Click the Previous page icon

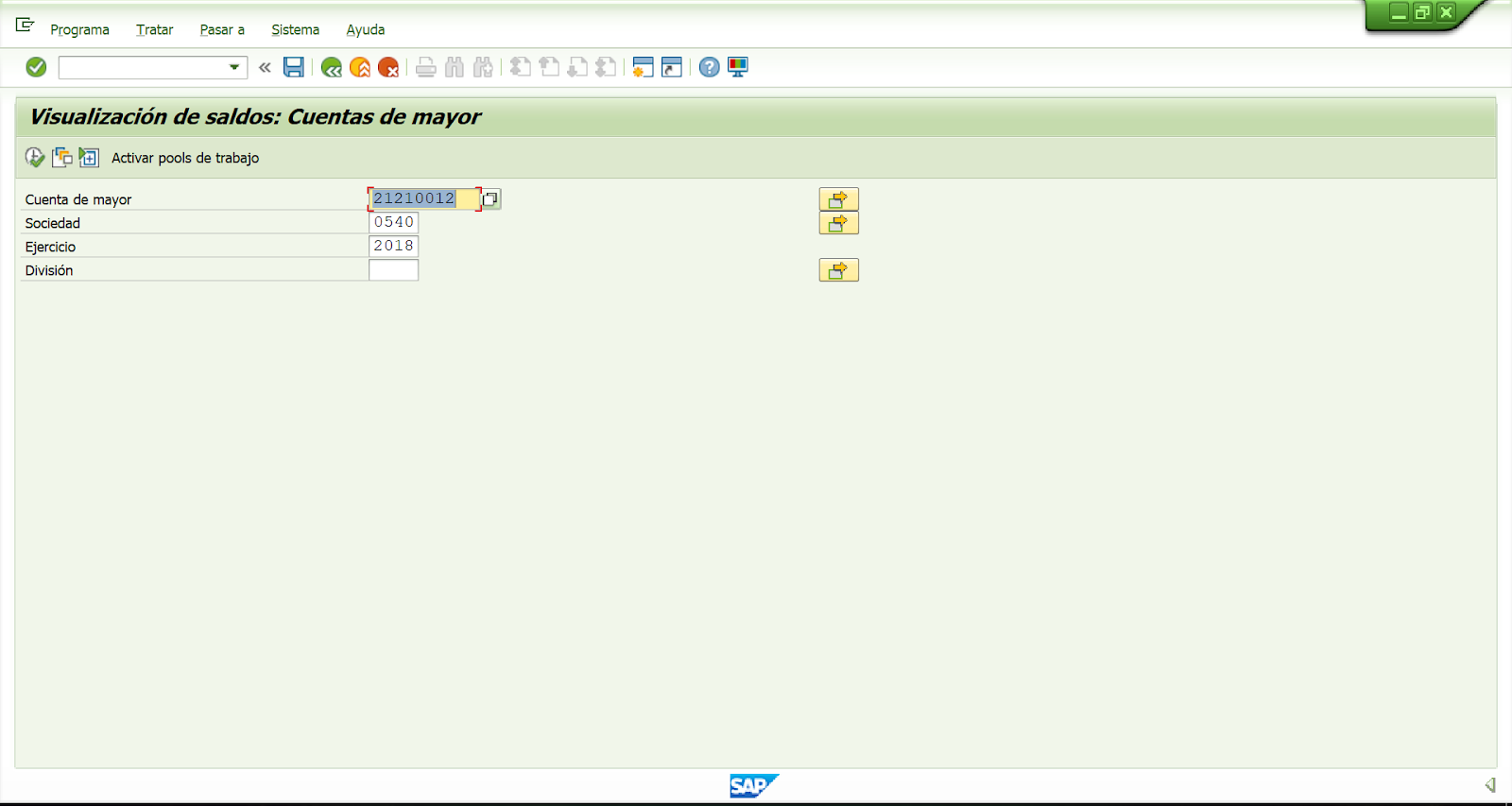(x=549, y=67)
